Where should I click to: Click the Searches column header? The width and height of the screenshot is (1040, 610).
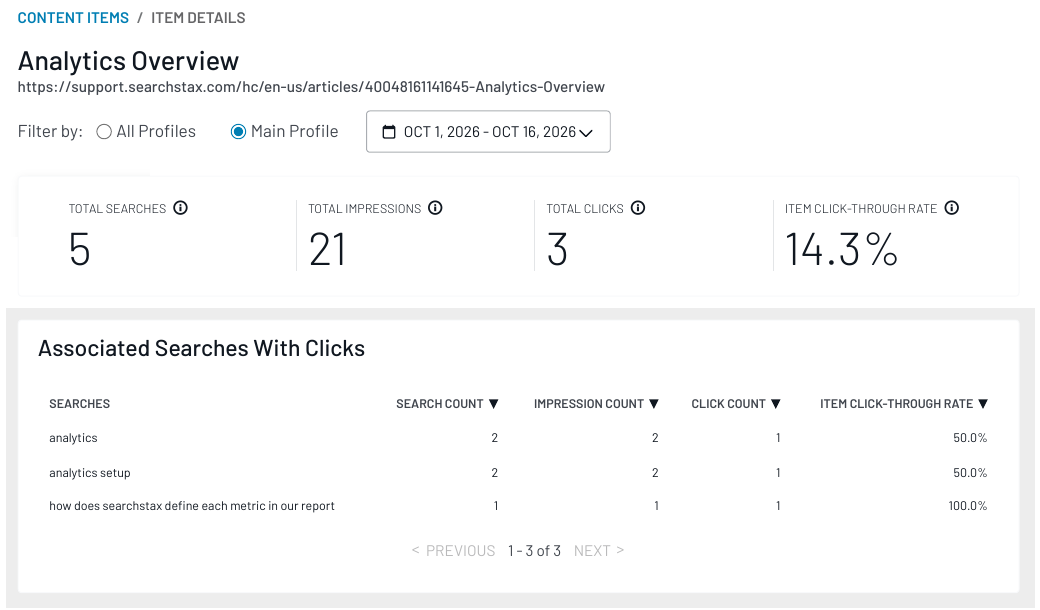tap(80, 404)
